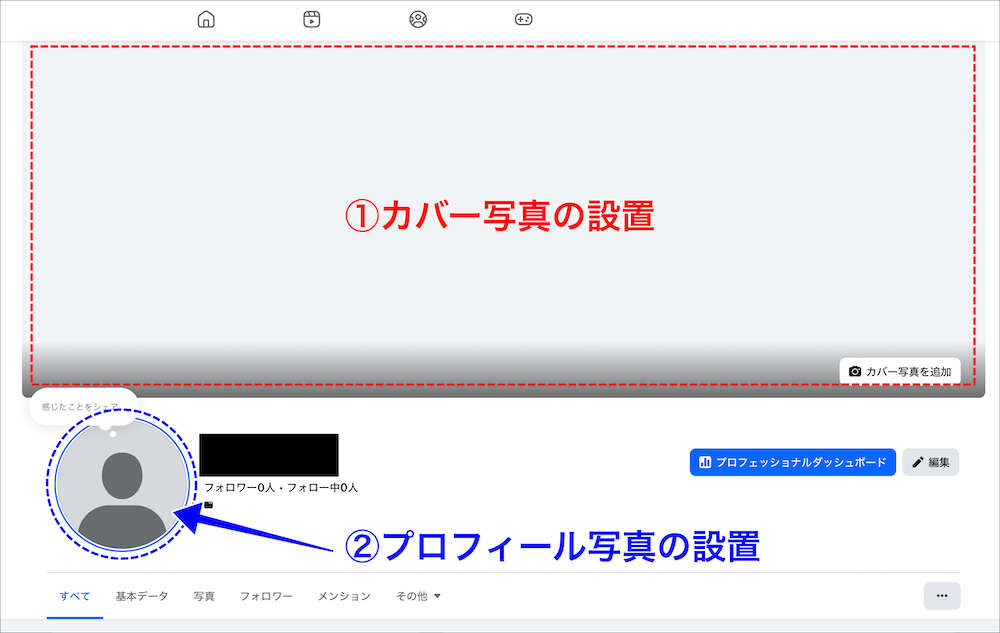The height and width of the screenshot is (633, 1000).
Task: Click the pencil icon on the 編集 button
Action: point(917,462)
